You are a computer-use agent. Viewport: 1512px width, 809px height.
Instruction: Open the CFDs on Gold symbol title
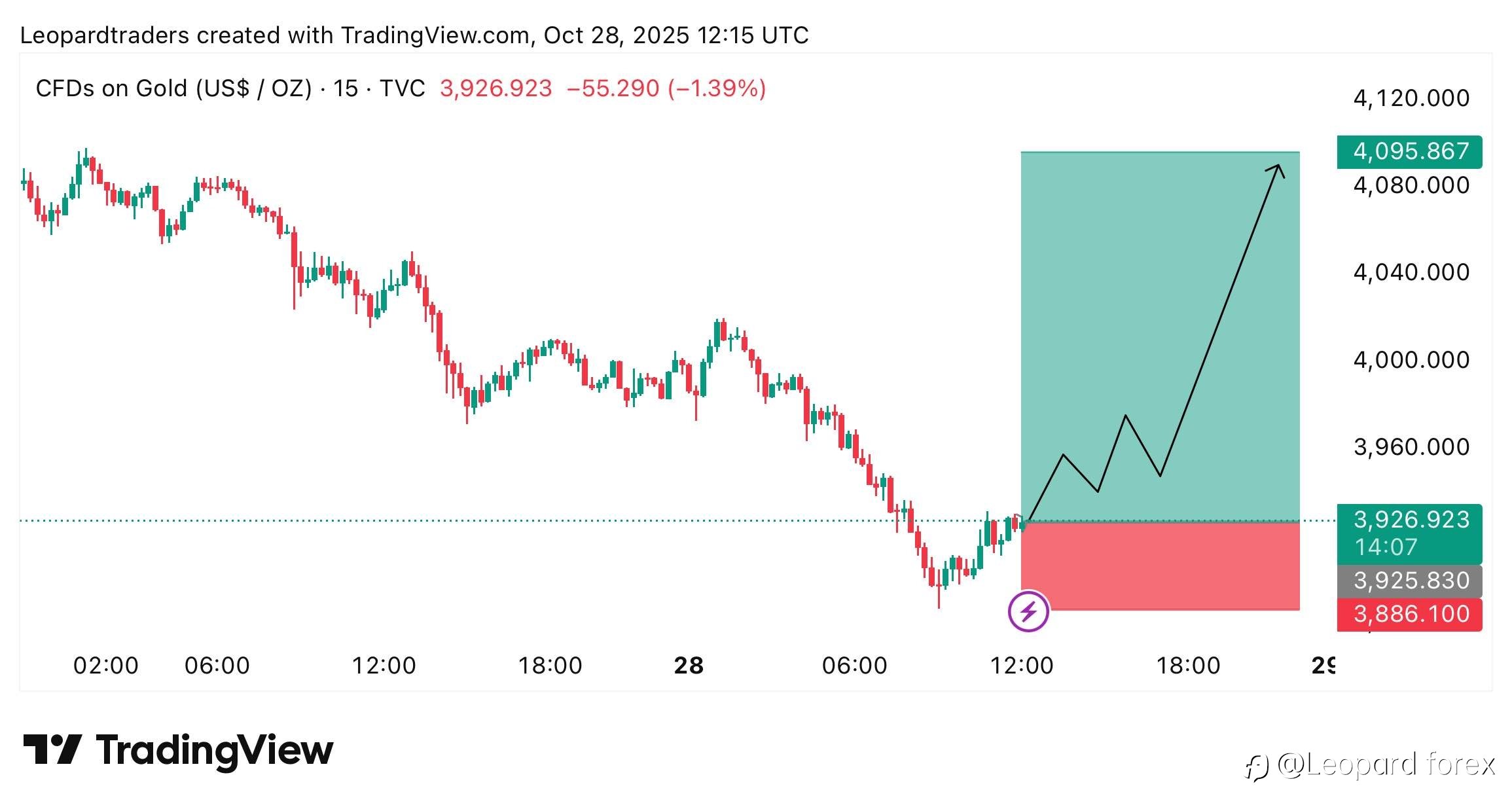pos(173,88)
